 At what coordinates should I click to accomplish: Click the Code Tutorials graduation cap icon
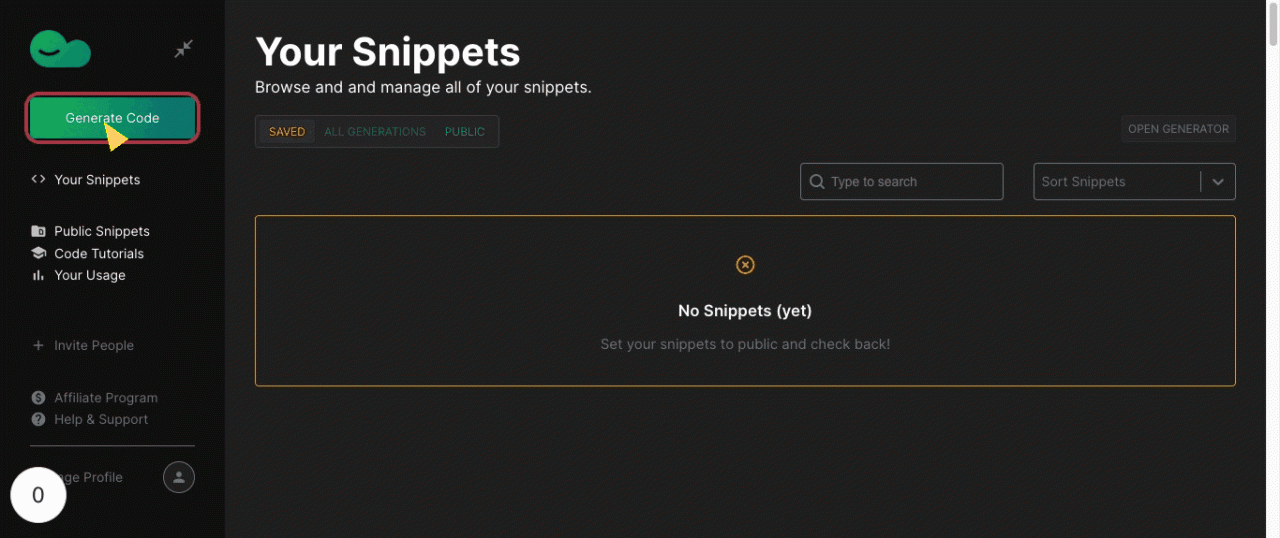point(38,254)
